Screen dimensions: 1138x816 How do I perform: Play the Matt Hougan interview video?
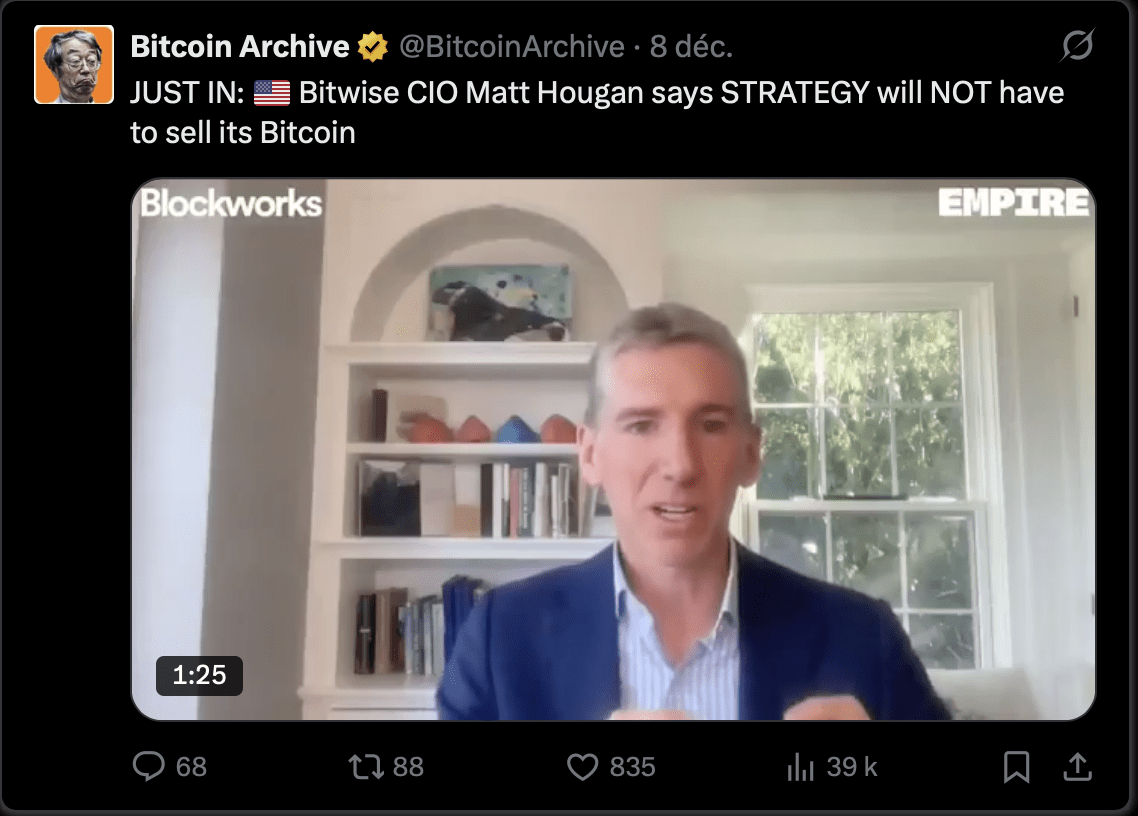click(613, 449)
